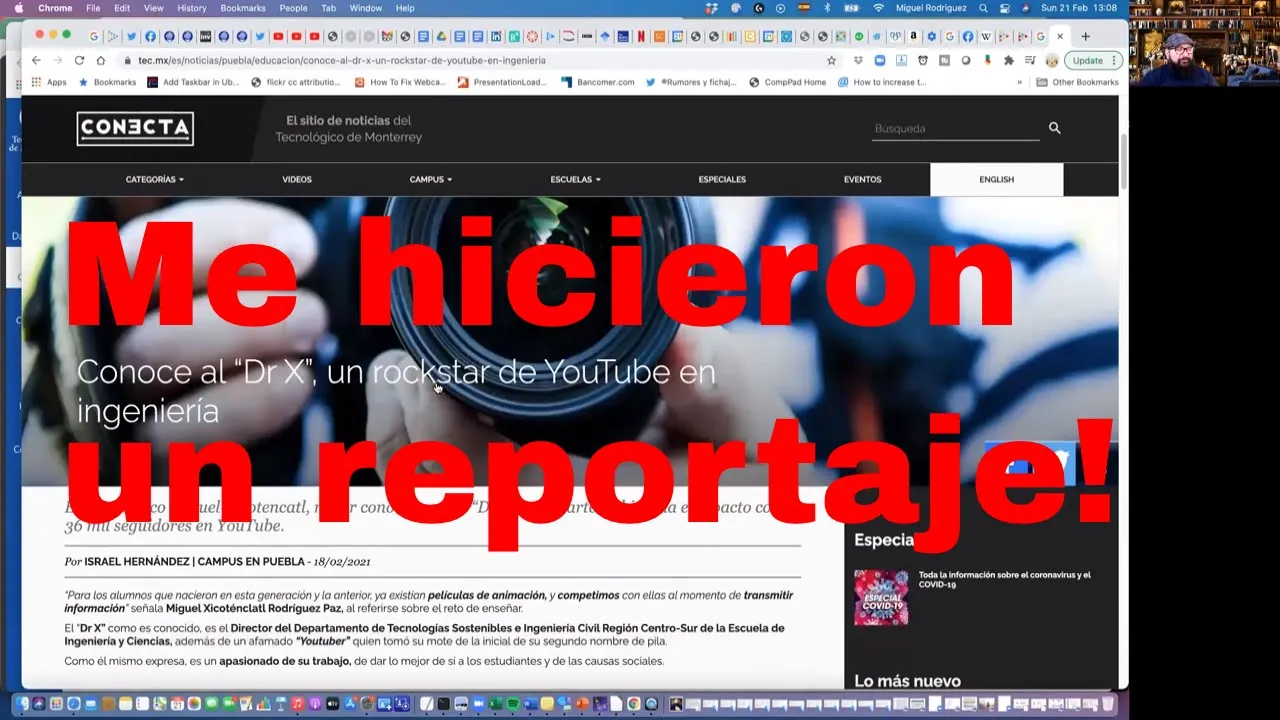Click the magnifier search icon on Conecta

(x=1054, y=128)
